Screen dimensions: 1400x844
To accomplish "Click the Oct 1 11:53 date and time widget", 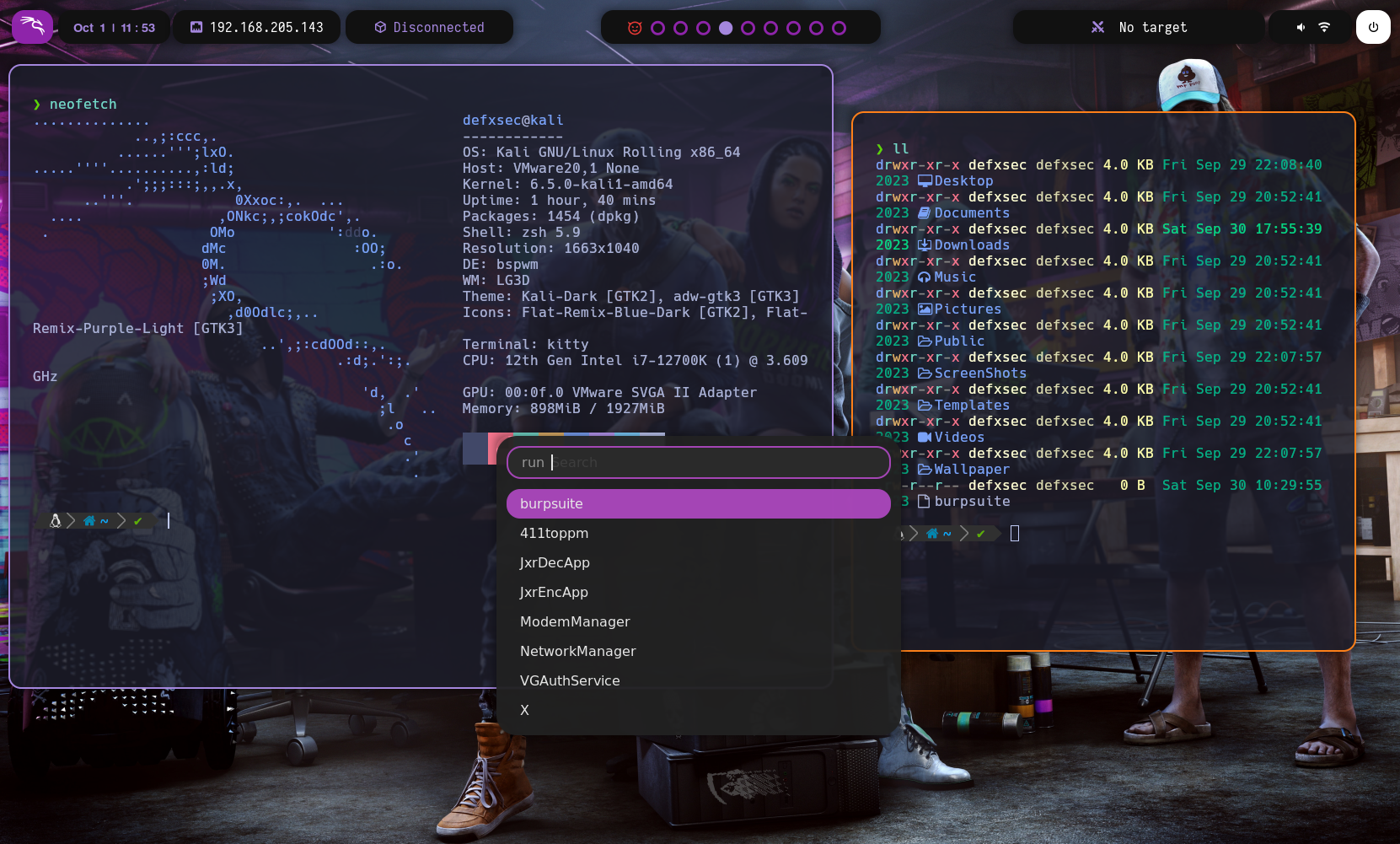I will [114, 27].
